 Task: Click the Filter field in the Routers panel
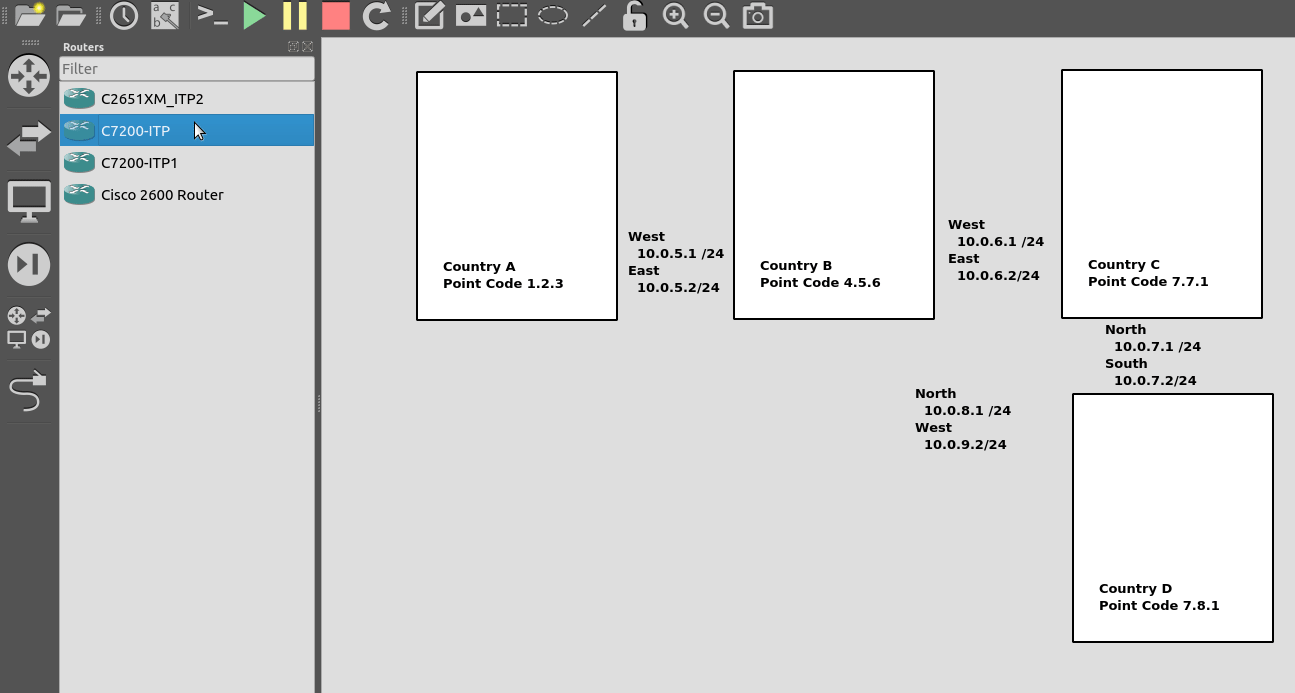coord(187,68)
